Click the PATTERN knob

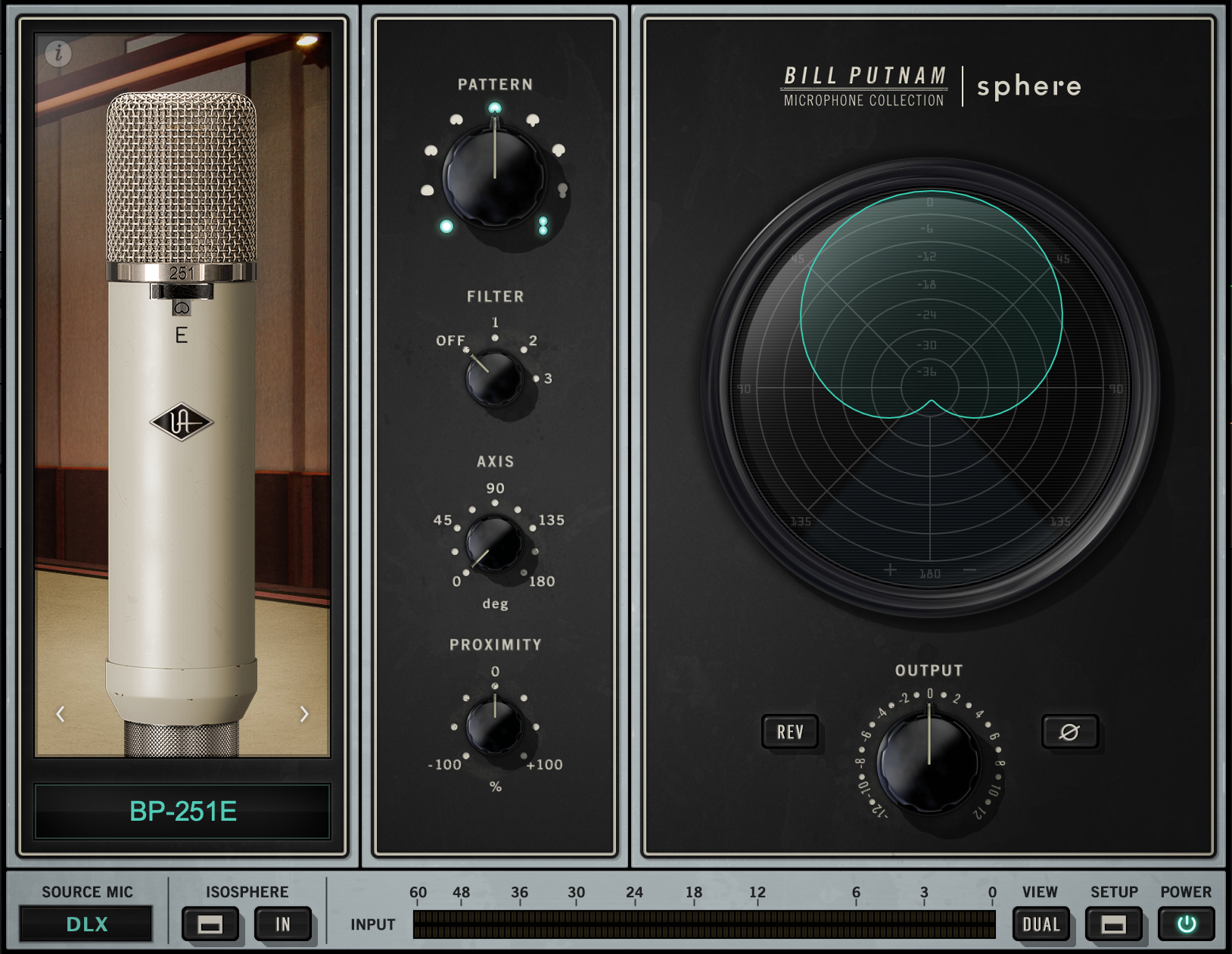[495, 176]
